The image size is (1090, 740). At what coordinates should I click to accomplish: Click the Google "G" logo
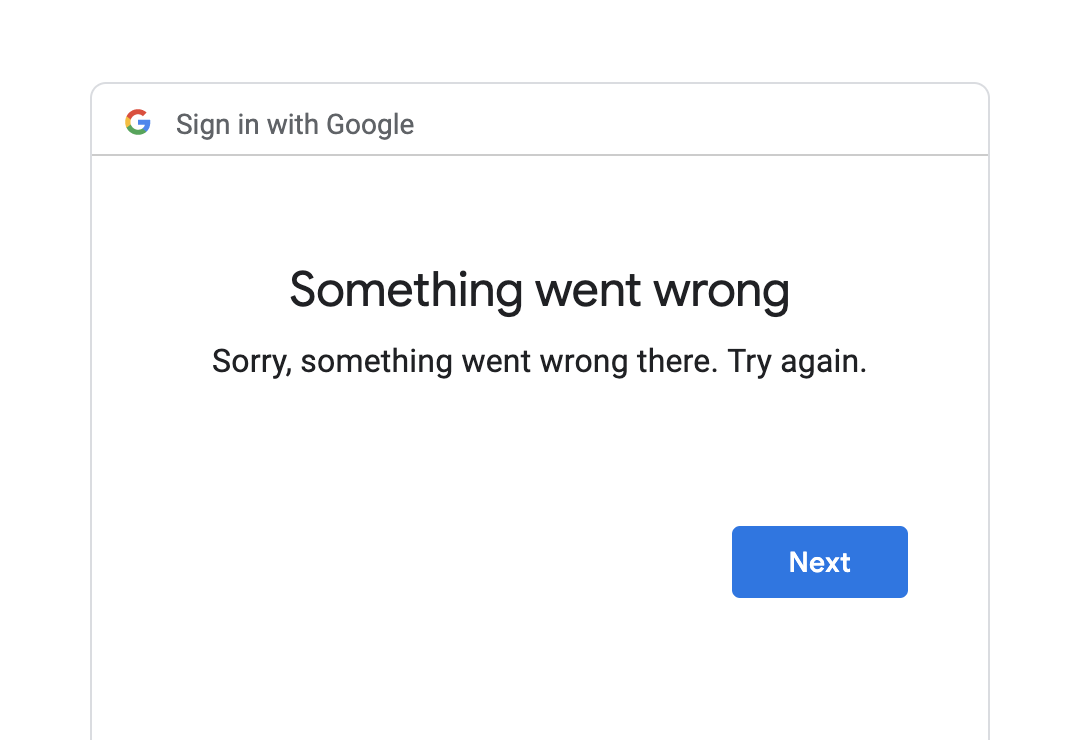[138, 123]
